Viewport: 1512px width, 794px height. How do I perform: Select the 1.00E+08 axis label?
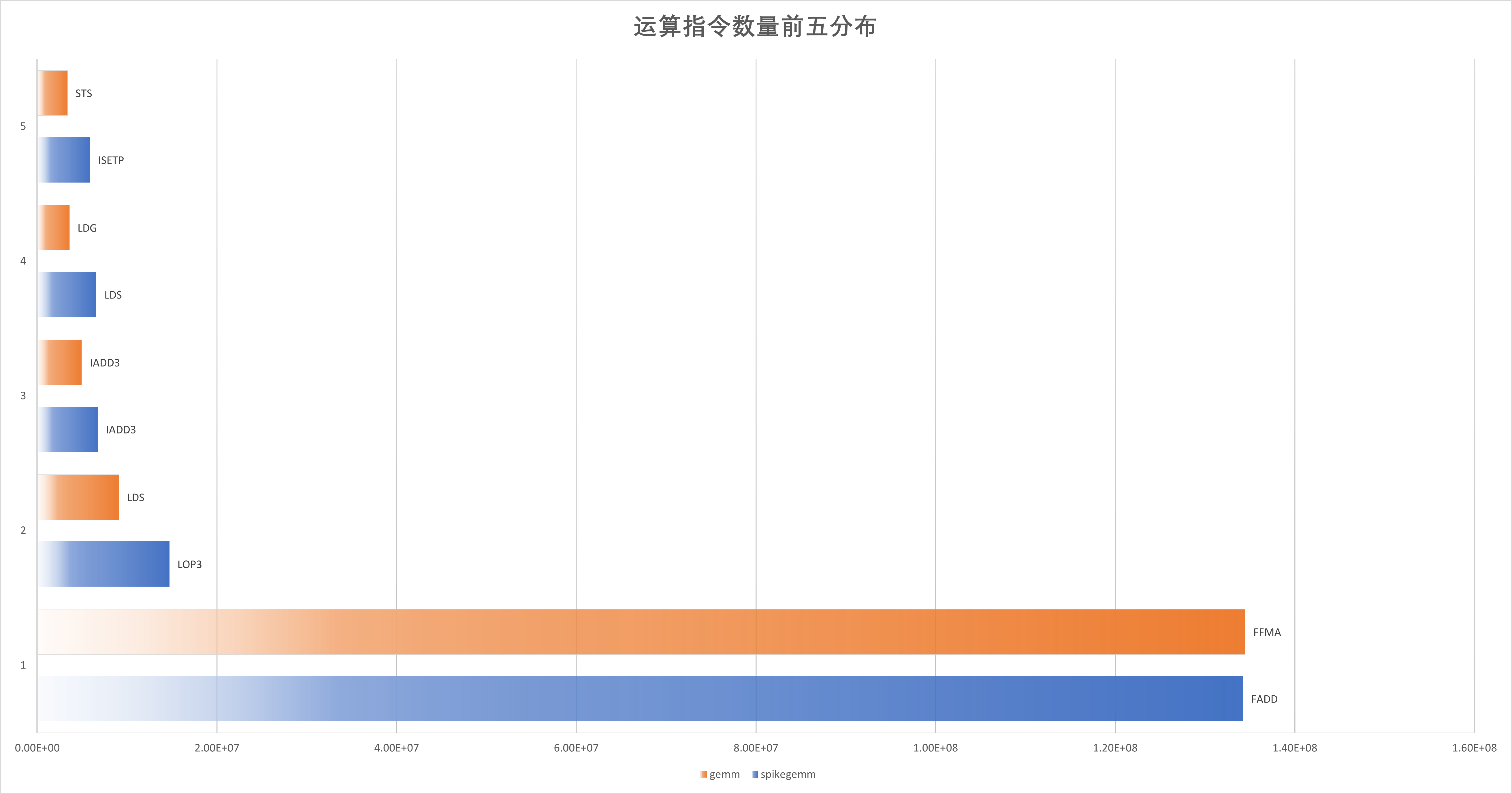click(935, 748)
